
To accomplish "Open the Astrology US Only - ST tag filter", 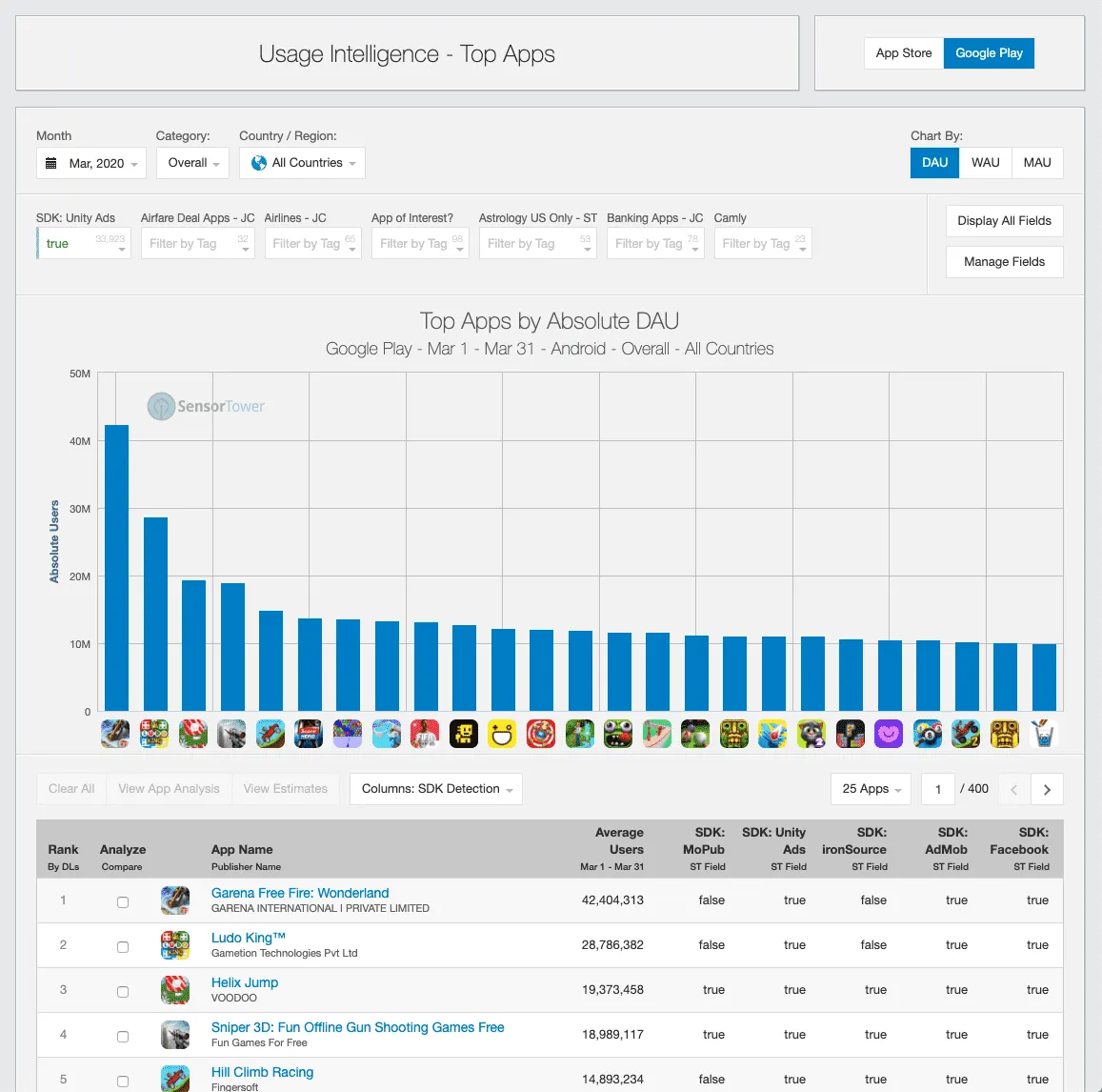I will pyautogui.click(x=537, y=243).
